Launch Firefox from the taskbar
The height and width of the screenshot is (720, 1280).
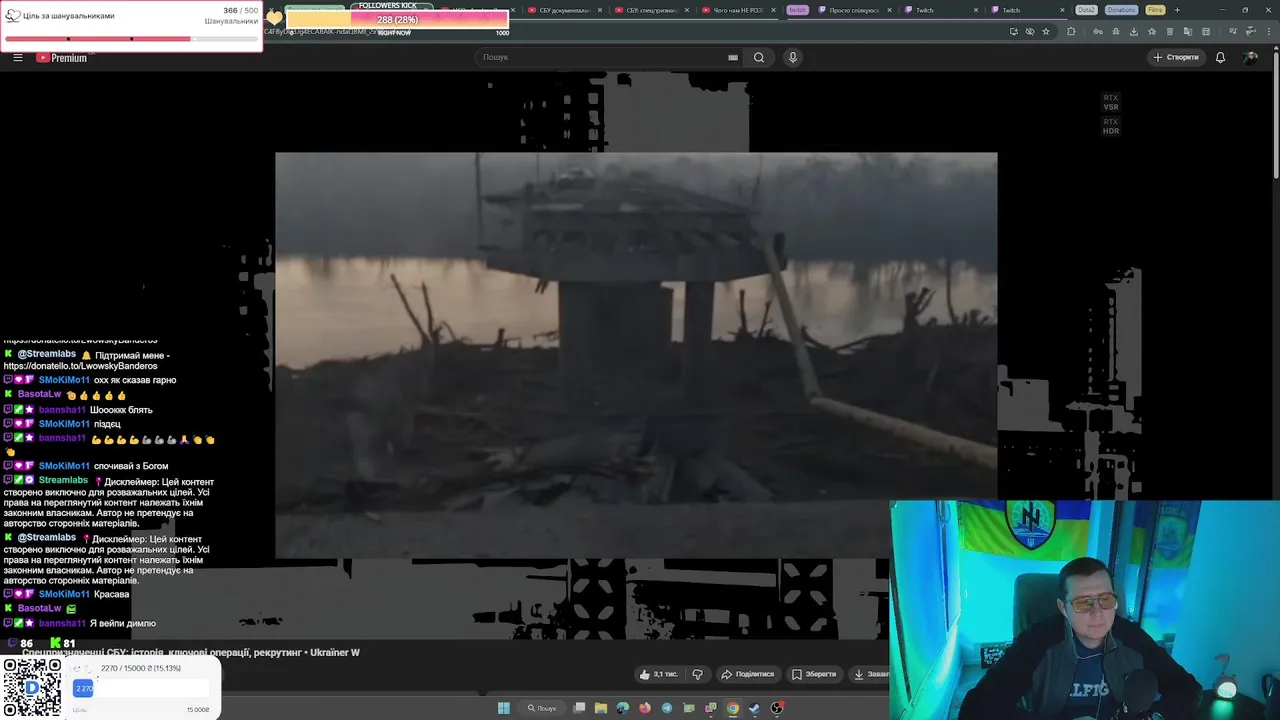point(645,708)
